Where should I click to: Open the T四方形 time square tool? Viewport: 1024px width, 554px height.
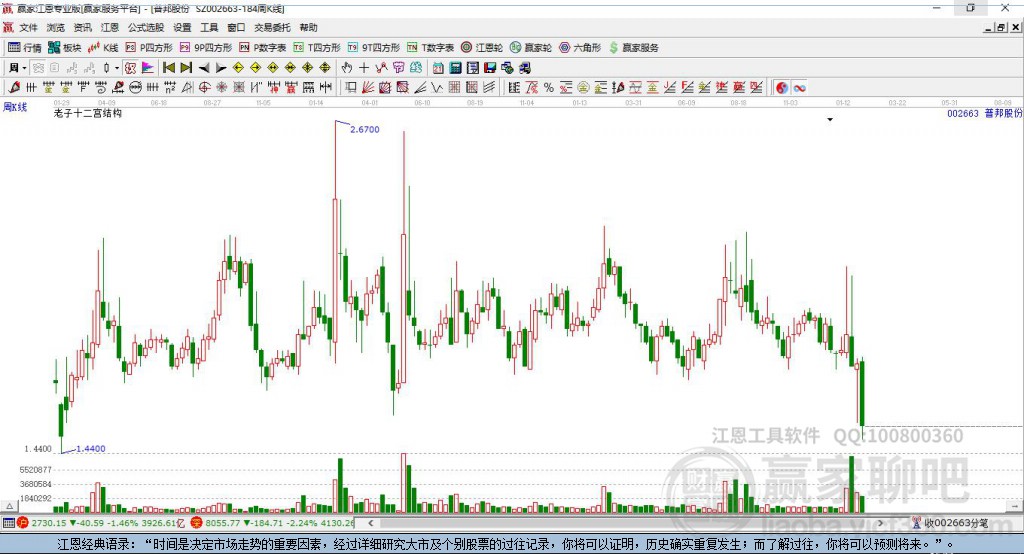(317, 48)
